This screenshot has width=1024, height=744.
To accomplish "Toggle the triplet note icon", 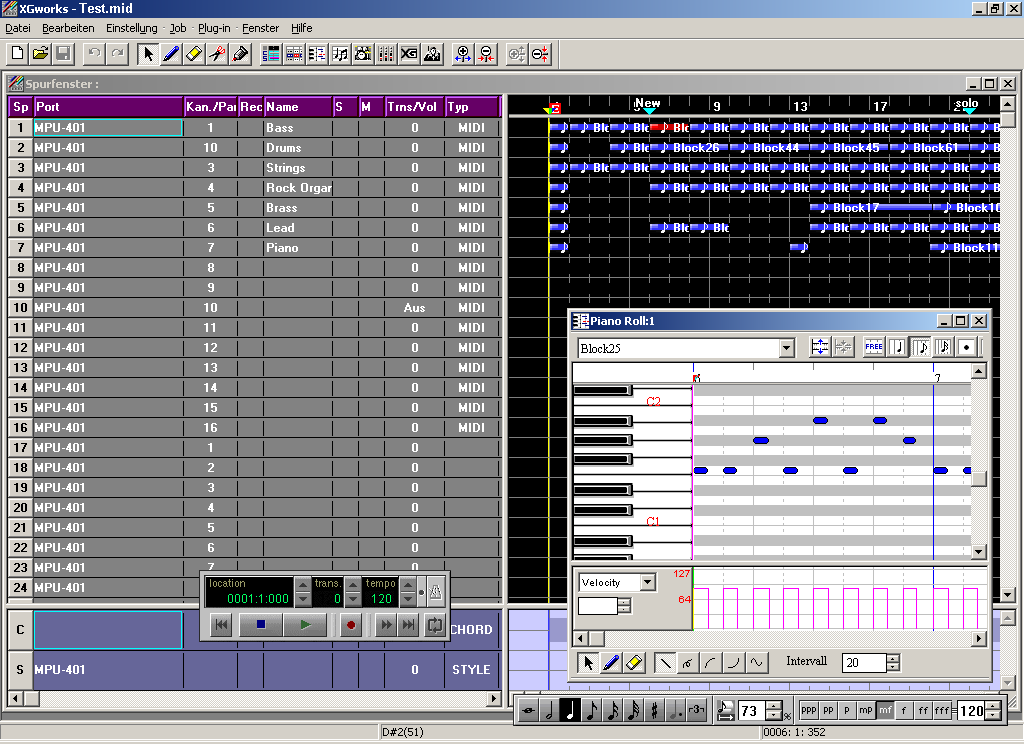I will (696, 711).
